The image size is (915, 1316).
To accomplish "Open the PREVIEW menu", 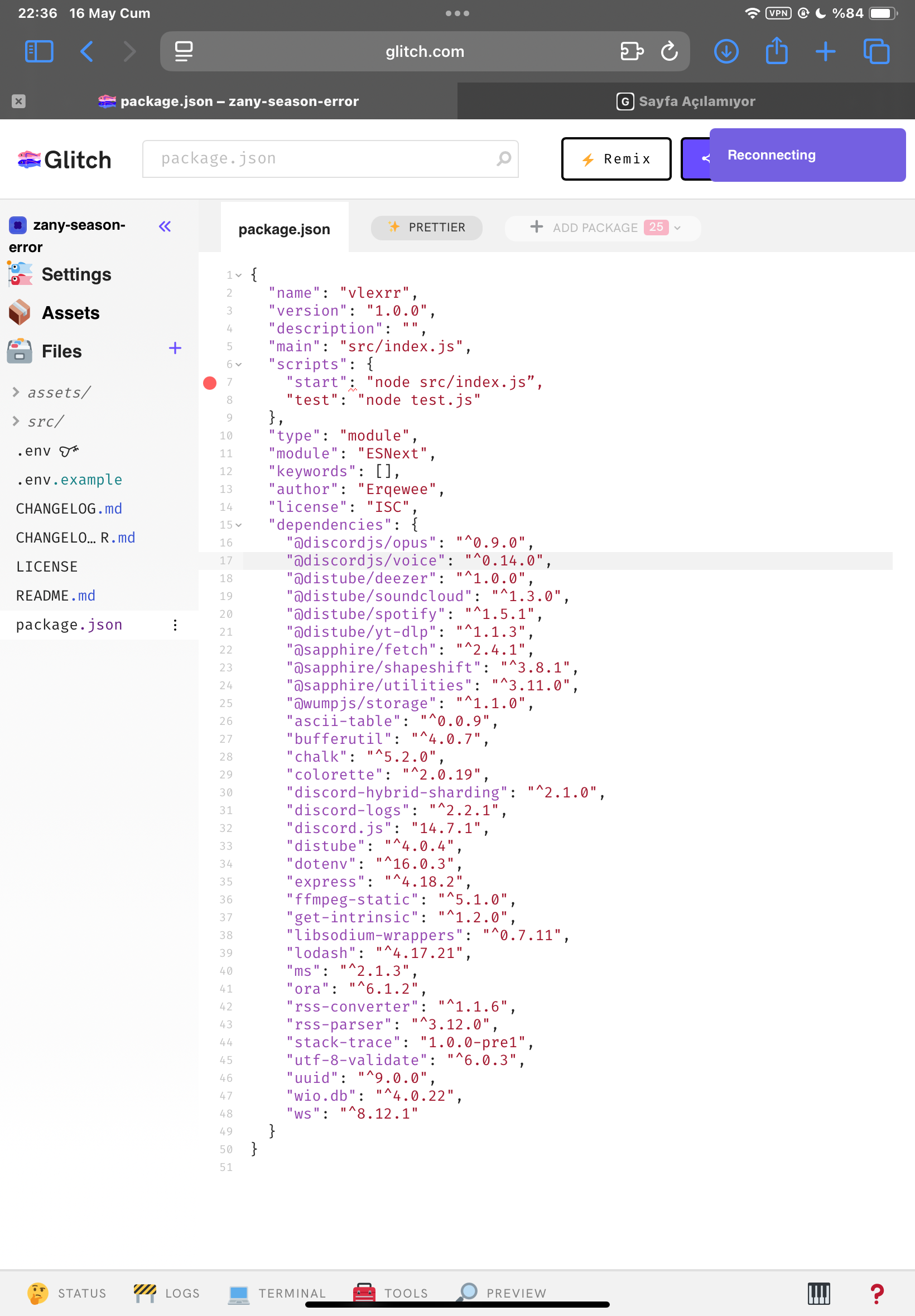I will tap(502, 1293).
